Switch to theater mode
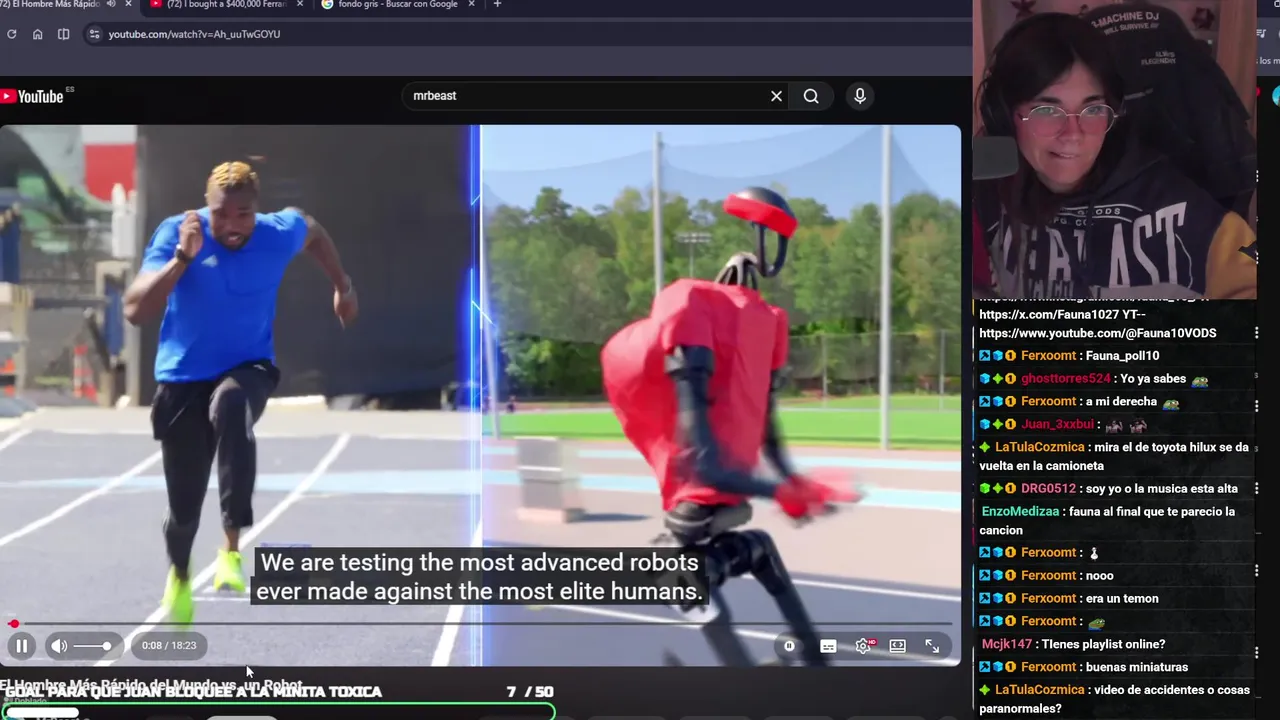Image resolution: width=1280 pixels, height=720 pixels. coord(898,646)
